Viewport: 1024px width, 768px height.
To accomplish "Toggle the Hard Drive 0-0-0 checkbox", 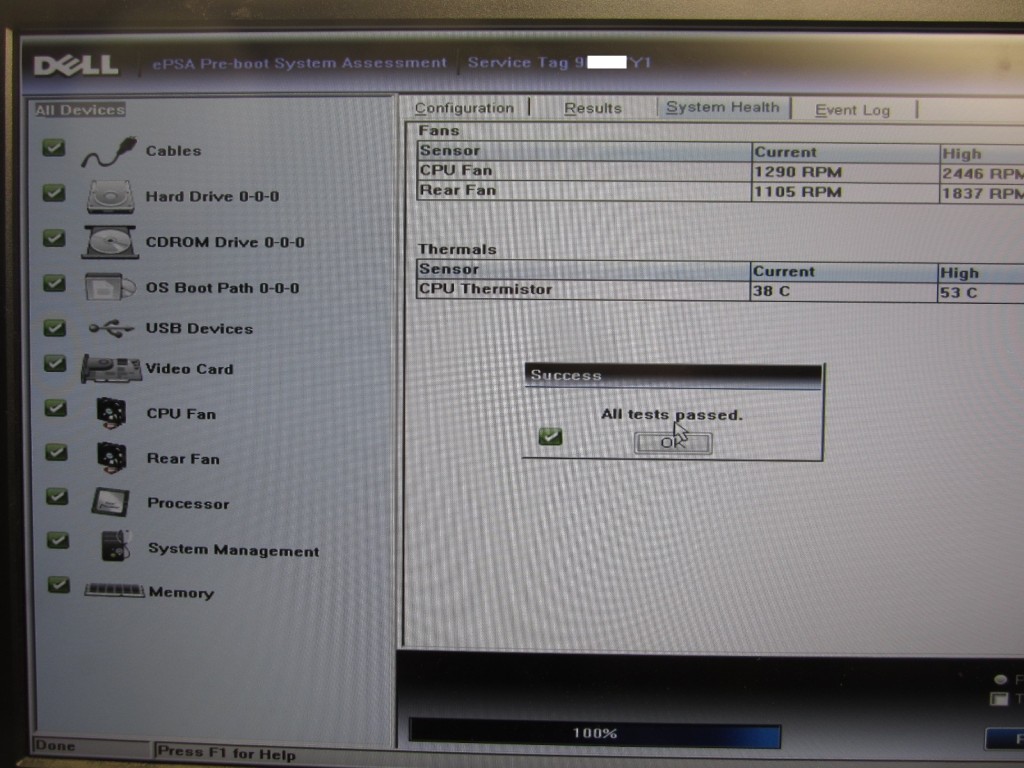I will [x=54, y=193].
